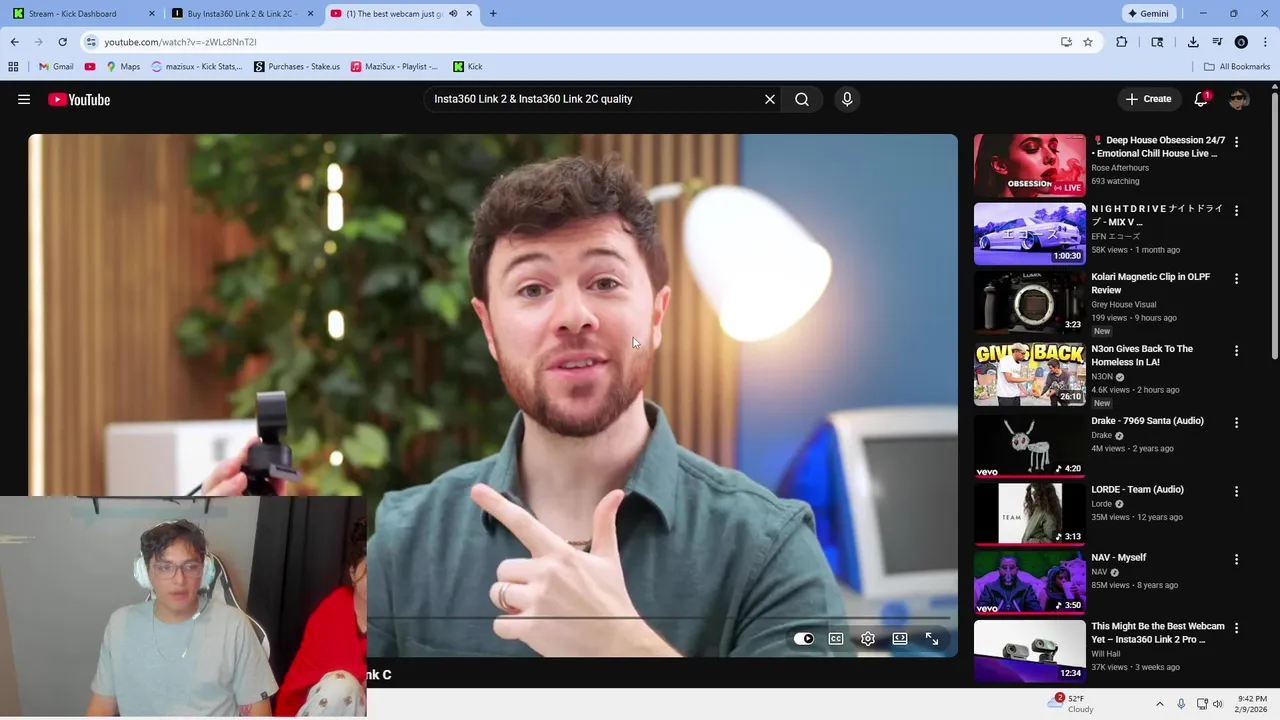1280x720 pixels.
Task: Open a new browser tab
Action: pos(493,14)
